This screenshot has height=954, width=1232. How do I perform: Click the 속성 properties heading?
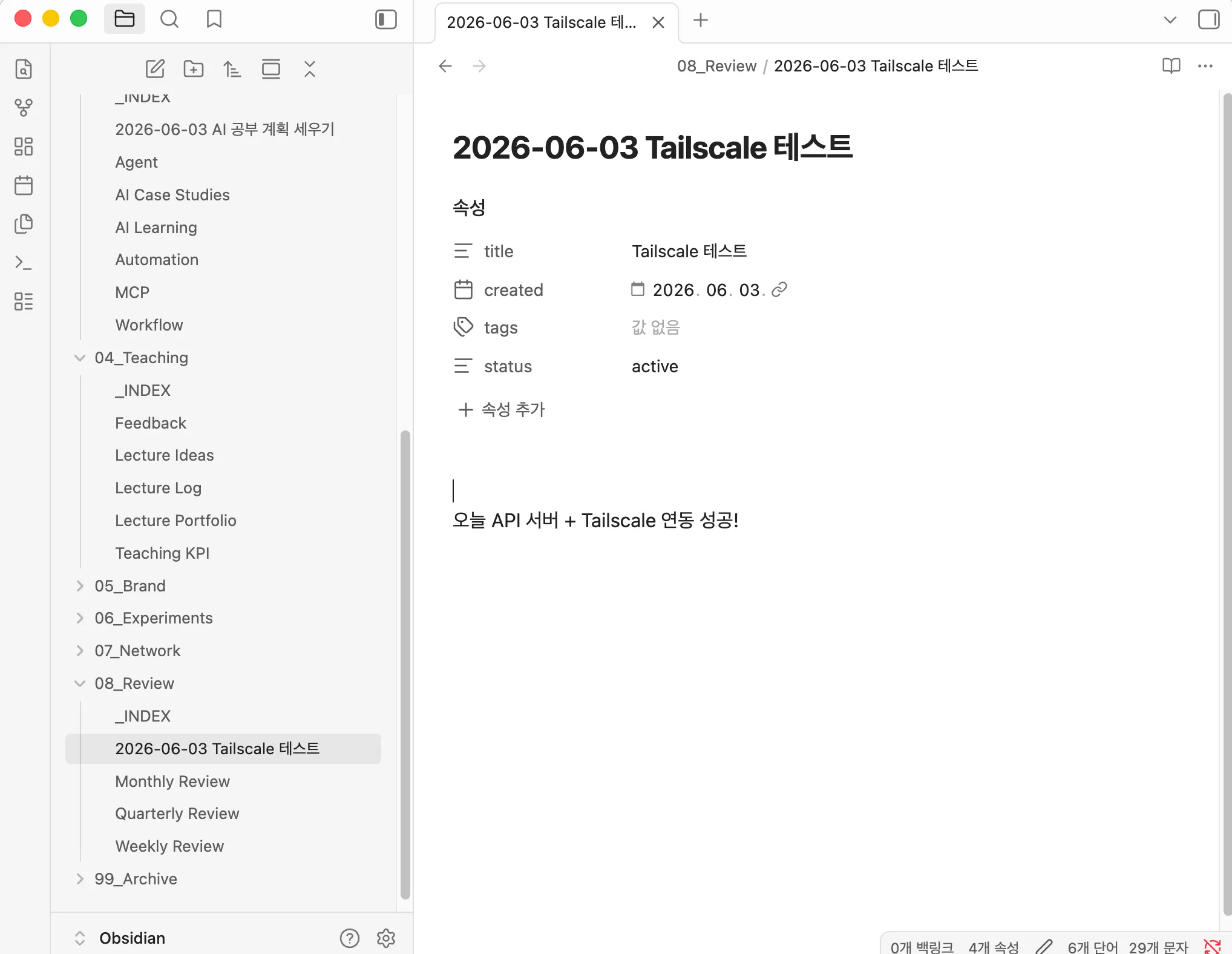pos(469,208)
